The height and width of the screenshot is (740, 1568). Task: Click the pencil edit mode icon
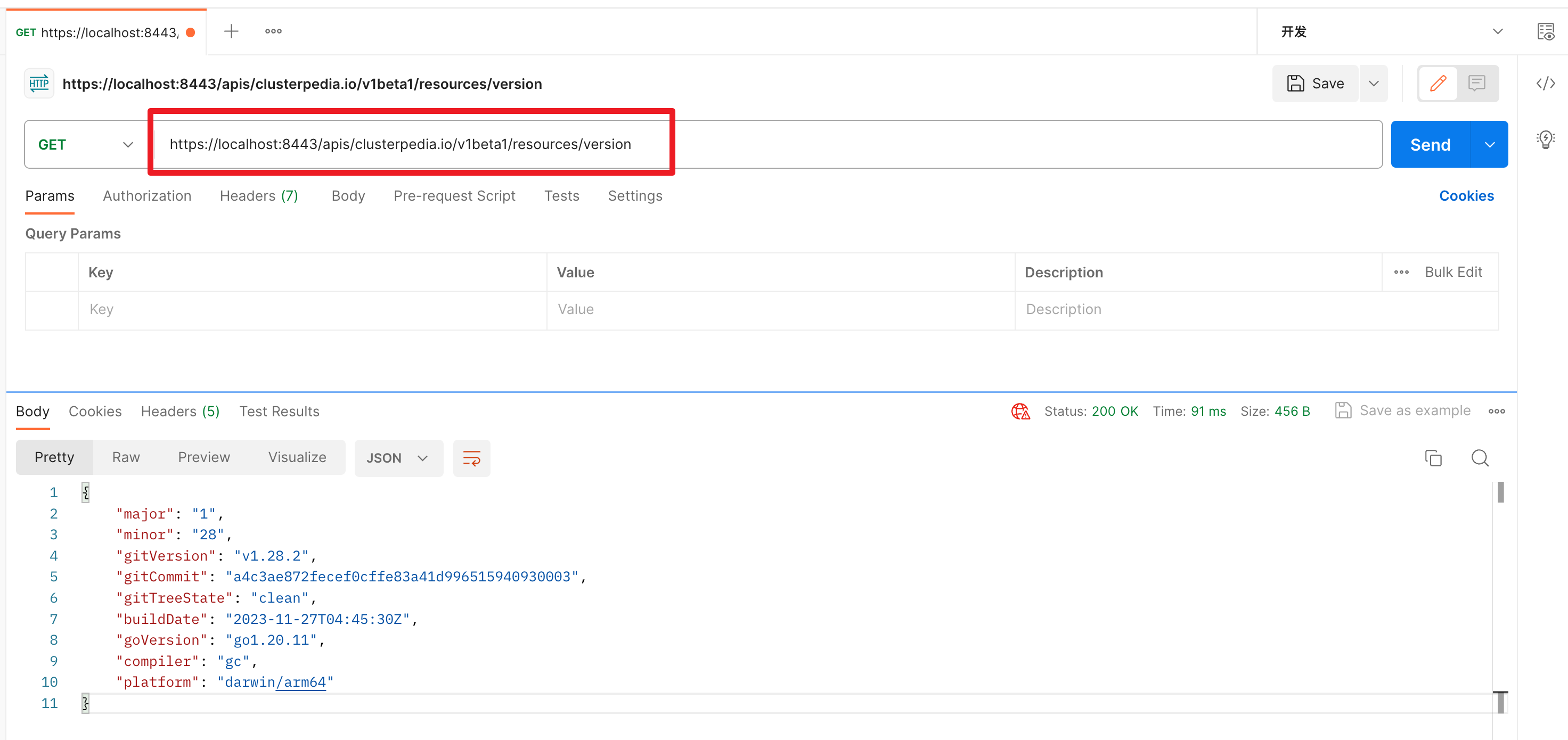coord(1438,84)
